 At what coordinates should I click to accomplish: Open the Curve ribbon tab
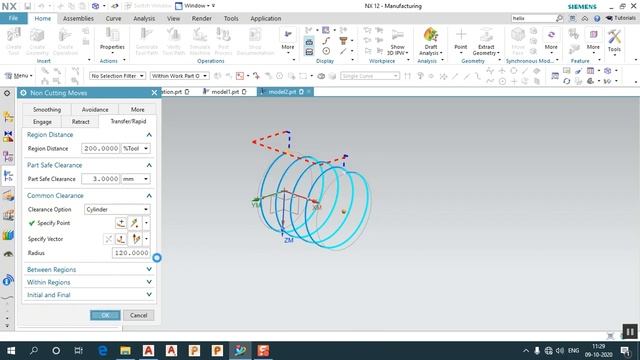(113, 18)
